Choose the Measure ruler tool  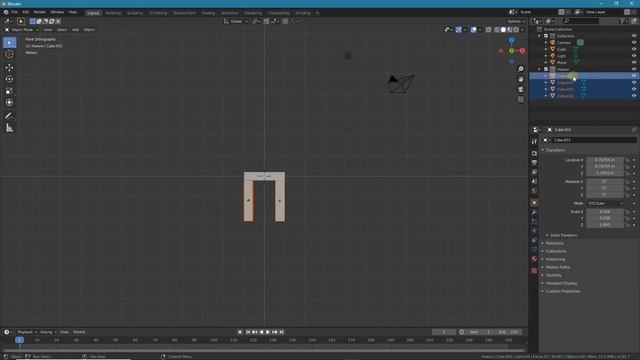pos(9,128)
